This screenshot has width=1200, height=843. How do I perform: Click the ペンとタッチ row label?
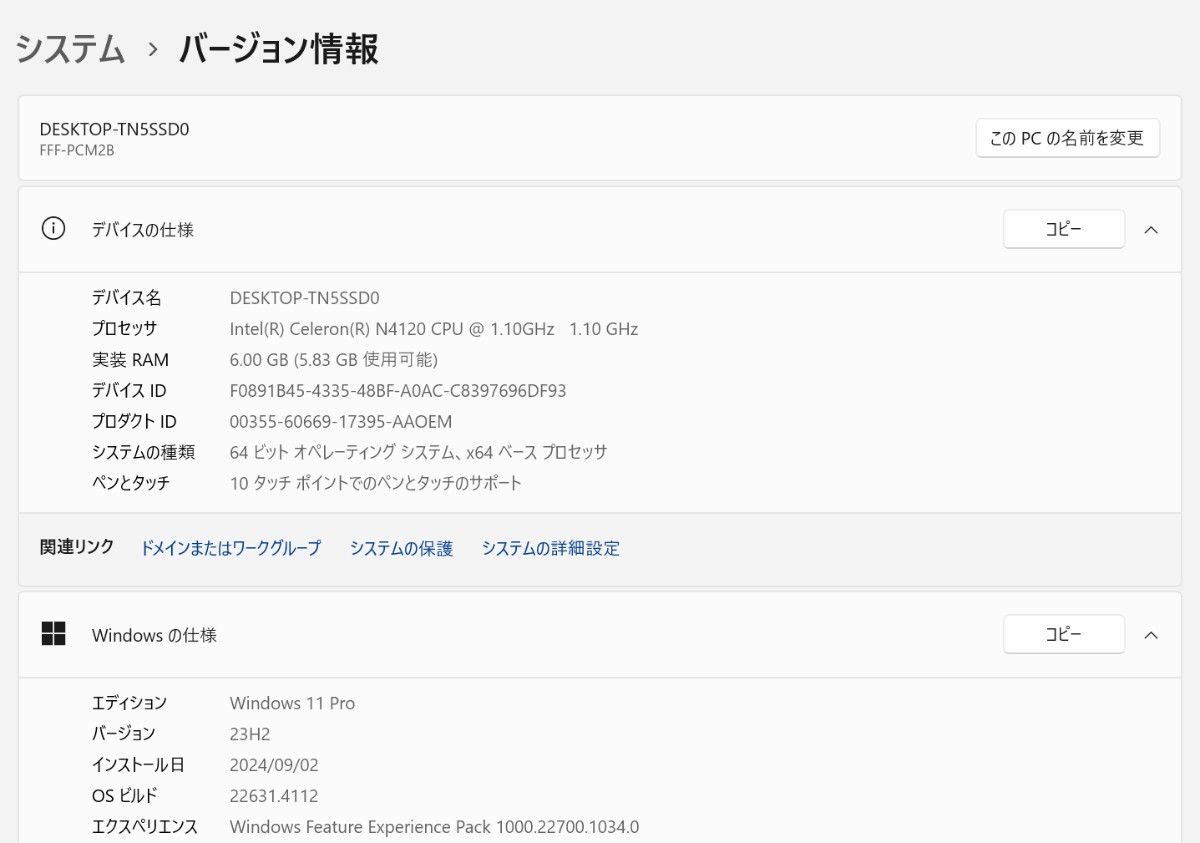click(131, 484)
